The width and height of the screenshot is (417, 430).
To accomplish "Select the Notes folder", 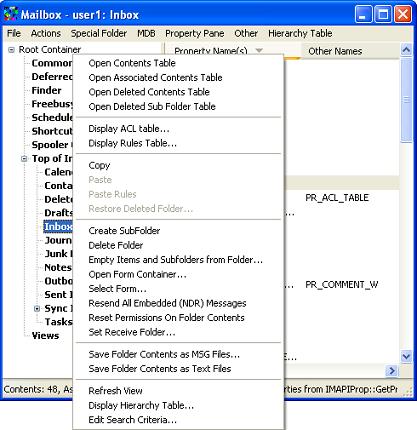I will (58, 268).
